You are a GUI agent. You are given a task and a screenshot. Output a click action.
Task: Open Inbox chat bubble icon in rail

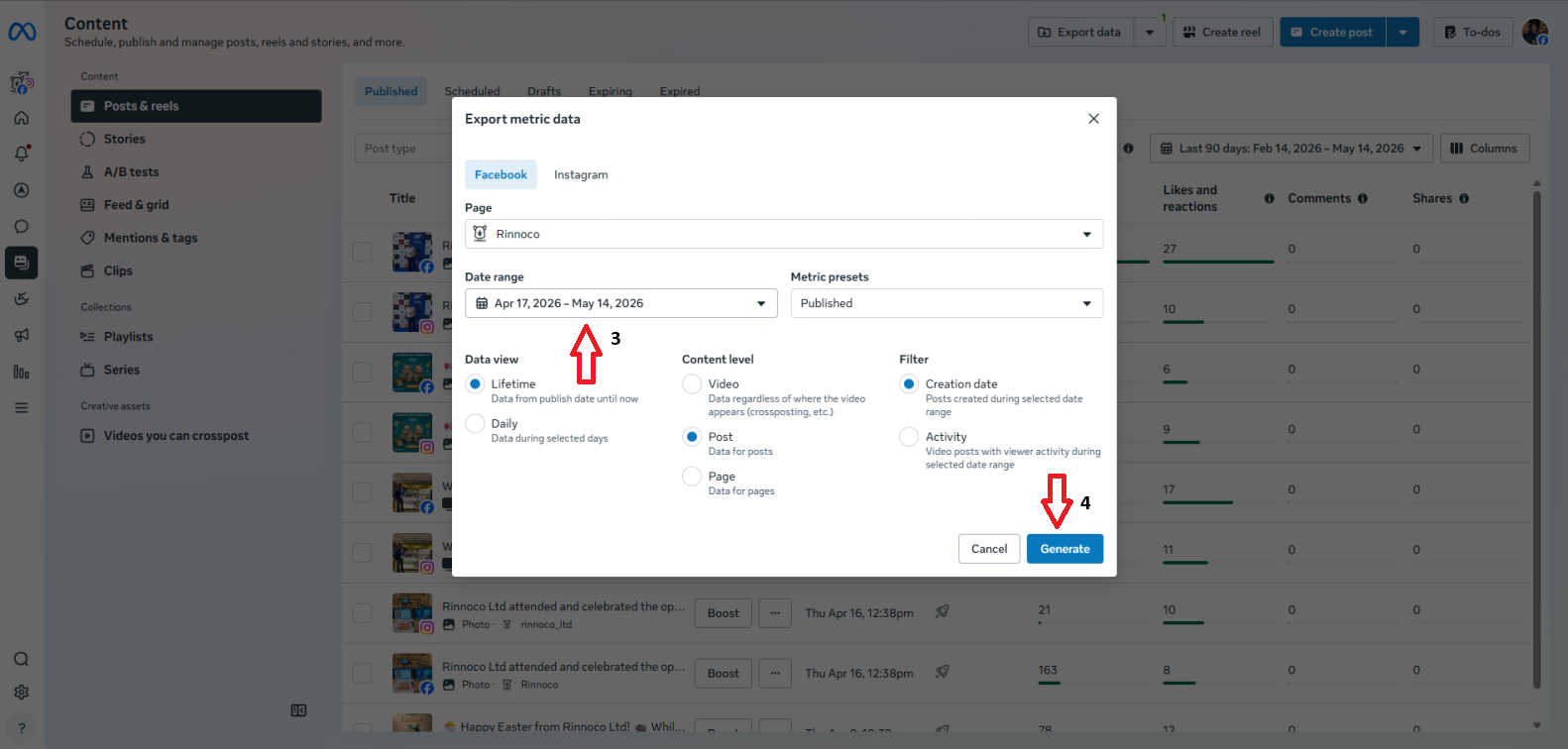click(x=21, y=227)
